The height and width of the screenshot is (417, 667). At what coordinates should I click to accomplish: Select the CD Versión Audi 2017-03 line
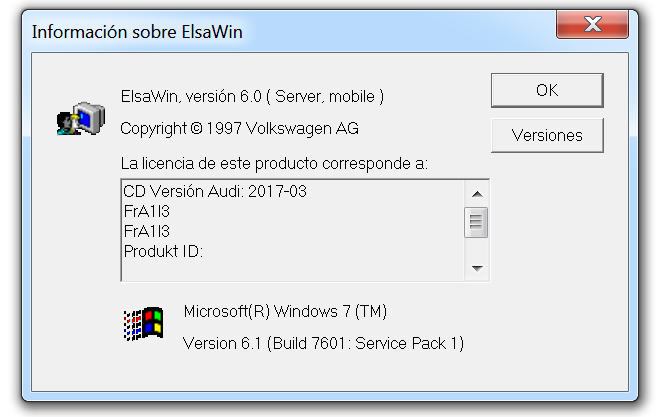[x=215, y=191]
